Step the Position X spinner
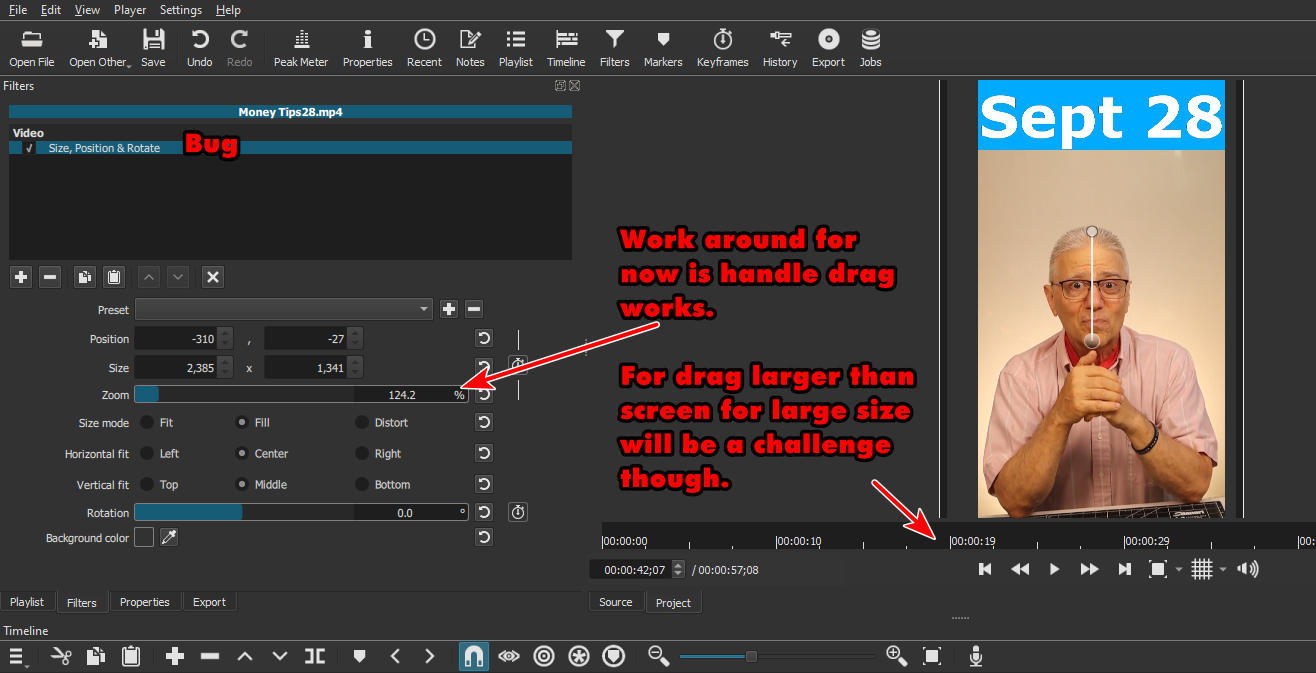This screenshot has width=1316, height=673. pos(225,338)
